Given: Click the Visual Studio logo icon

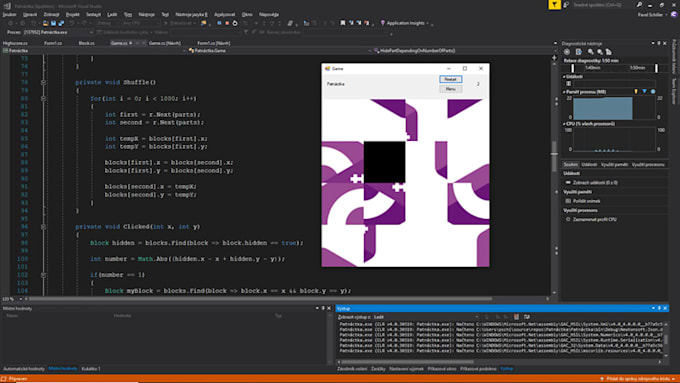Looking at the screenshot, I should point(7,6).
